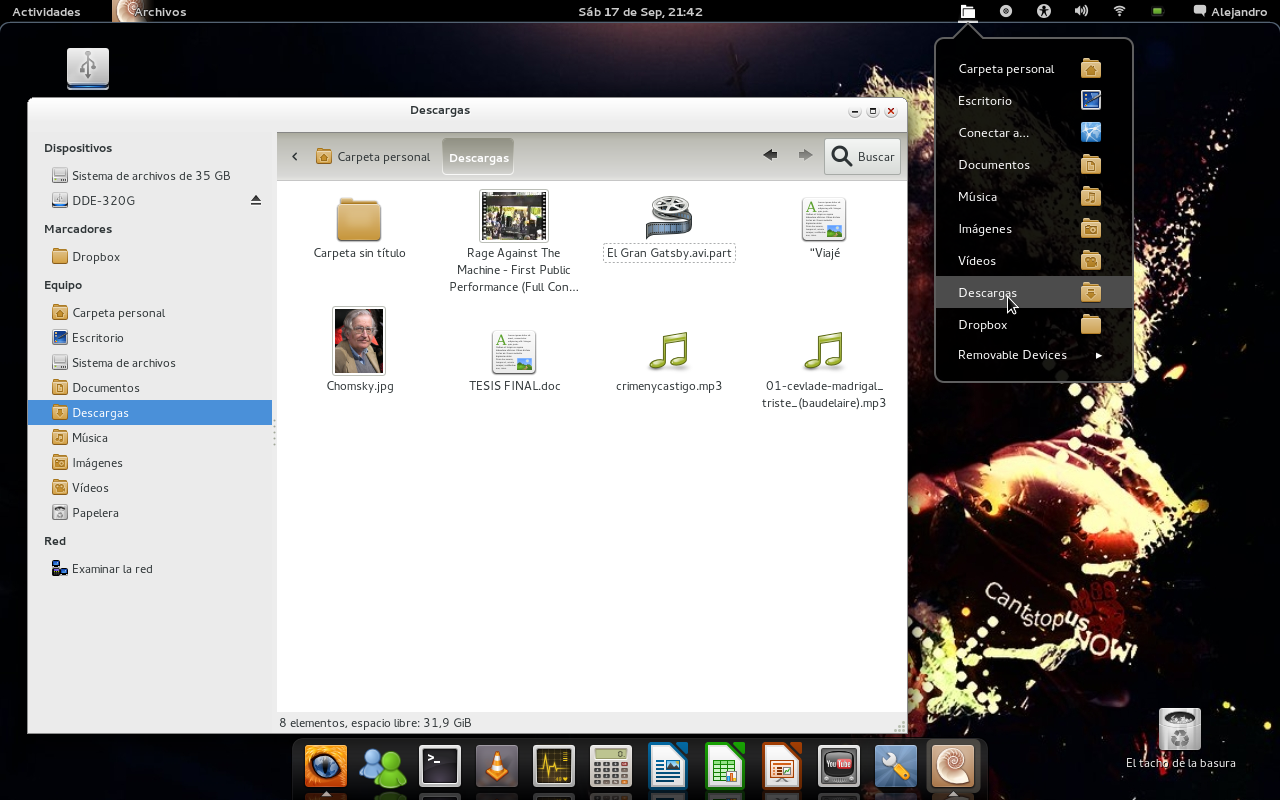
Task: Select the TESIS FINAL.doc document
Action: [x=514, y=362]
